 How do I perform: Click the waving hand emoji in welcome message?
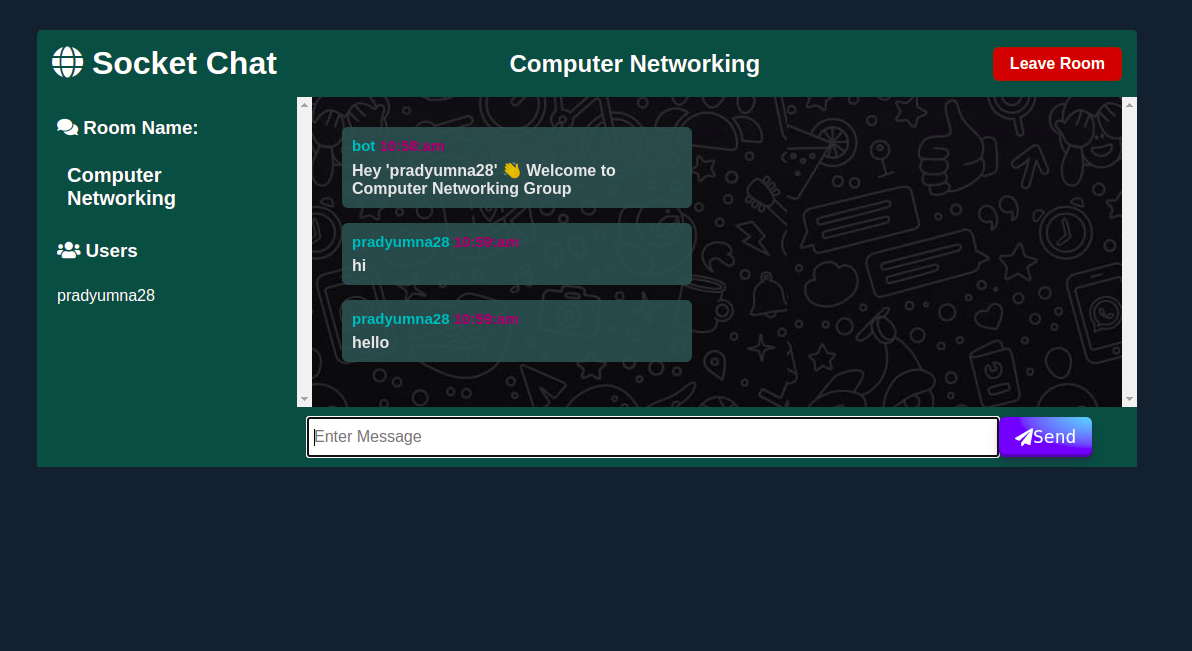click(x=512, y=170)
